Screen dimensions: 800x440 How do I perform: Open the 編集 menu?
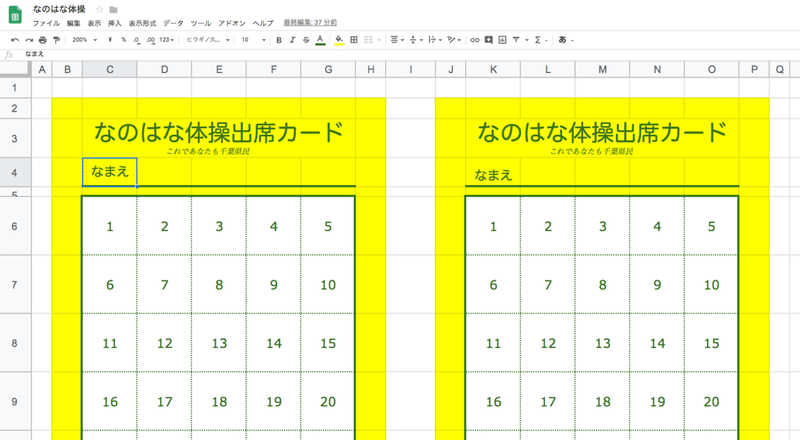[73, 23]
